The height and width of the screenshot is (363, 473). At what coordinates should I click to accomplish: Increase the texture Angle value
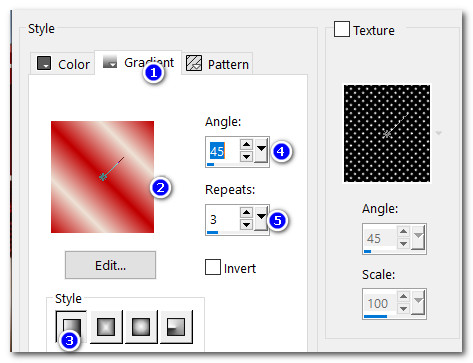[404, 232]
